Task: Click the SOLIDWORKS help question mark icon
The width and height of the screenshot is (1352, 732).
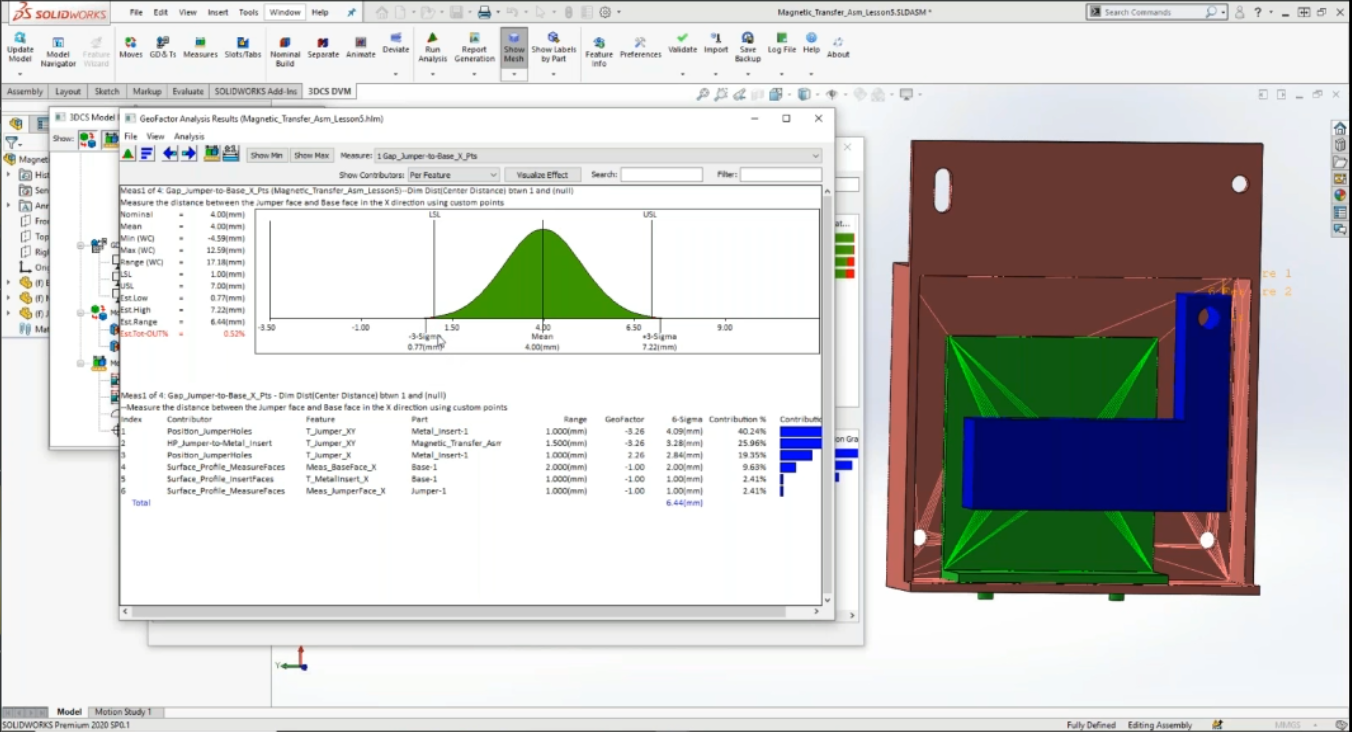Action: (x=1258, y=12)
